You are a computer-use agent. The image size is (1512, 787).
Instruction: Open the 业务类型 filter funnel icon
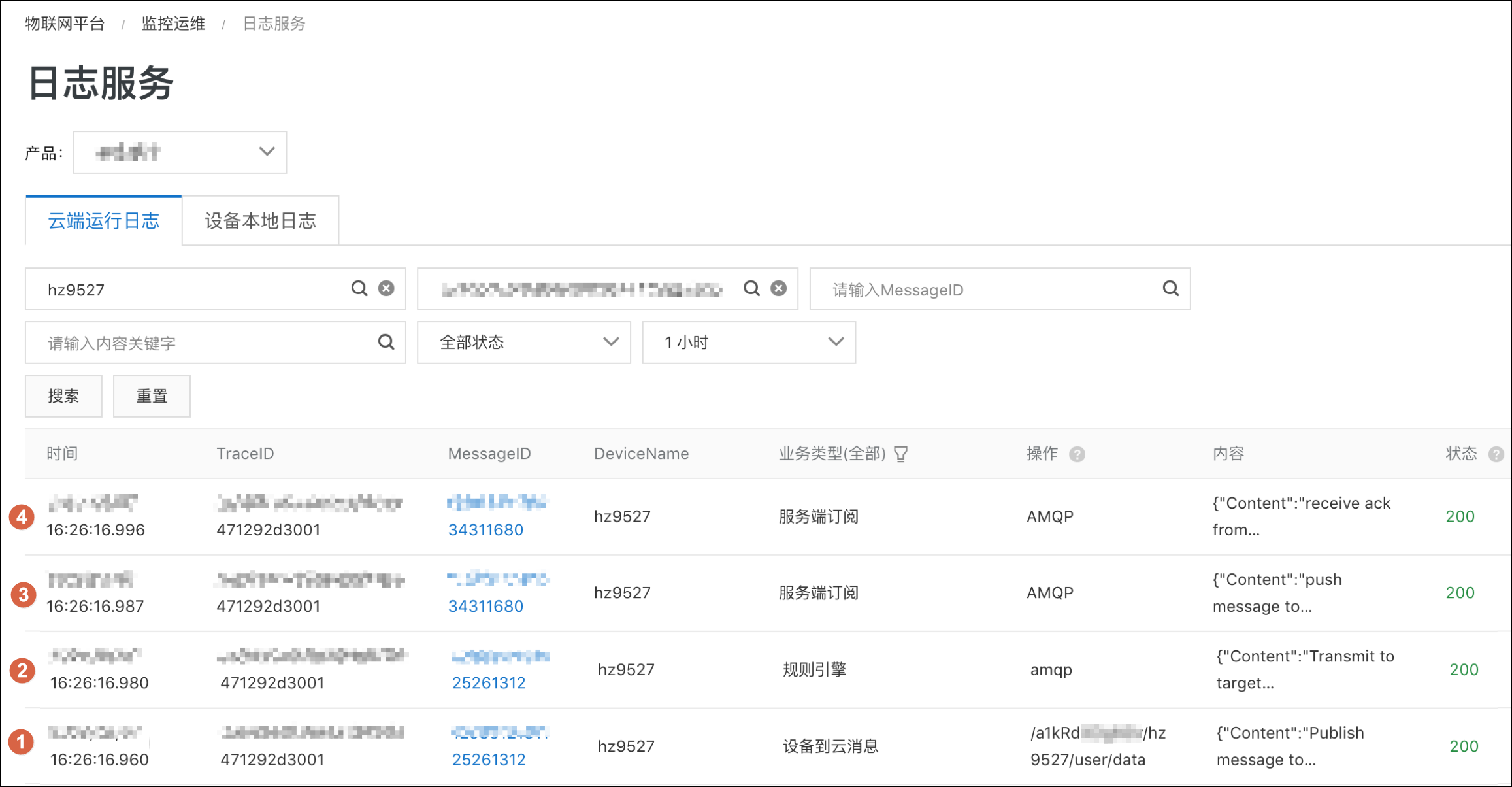(x=901, y=454)
